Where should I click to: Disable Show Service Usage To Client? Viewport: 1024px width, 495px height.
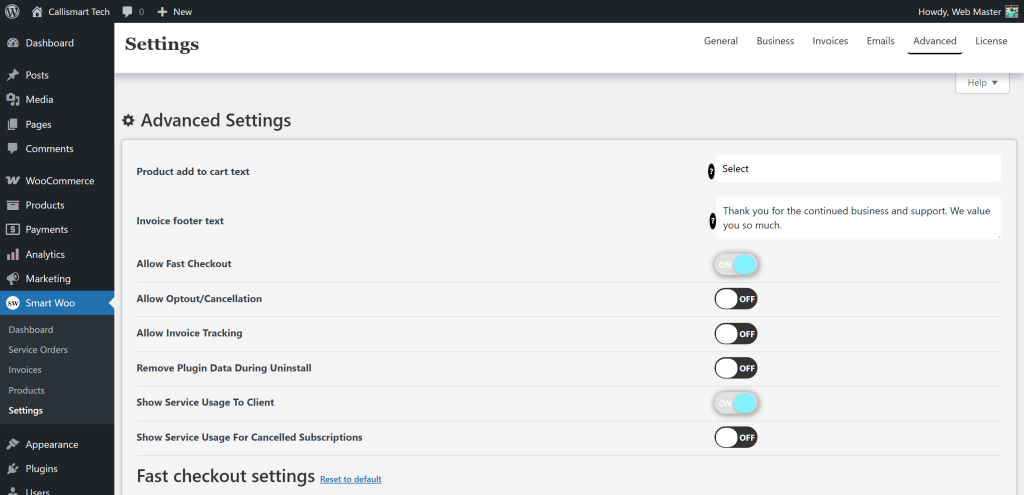[736, 403]
